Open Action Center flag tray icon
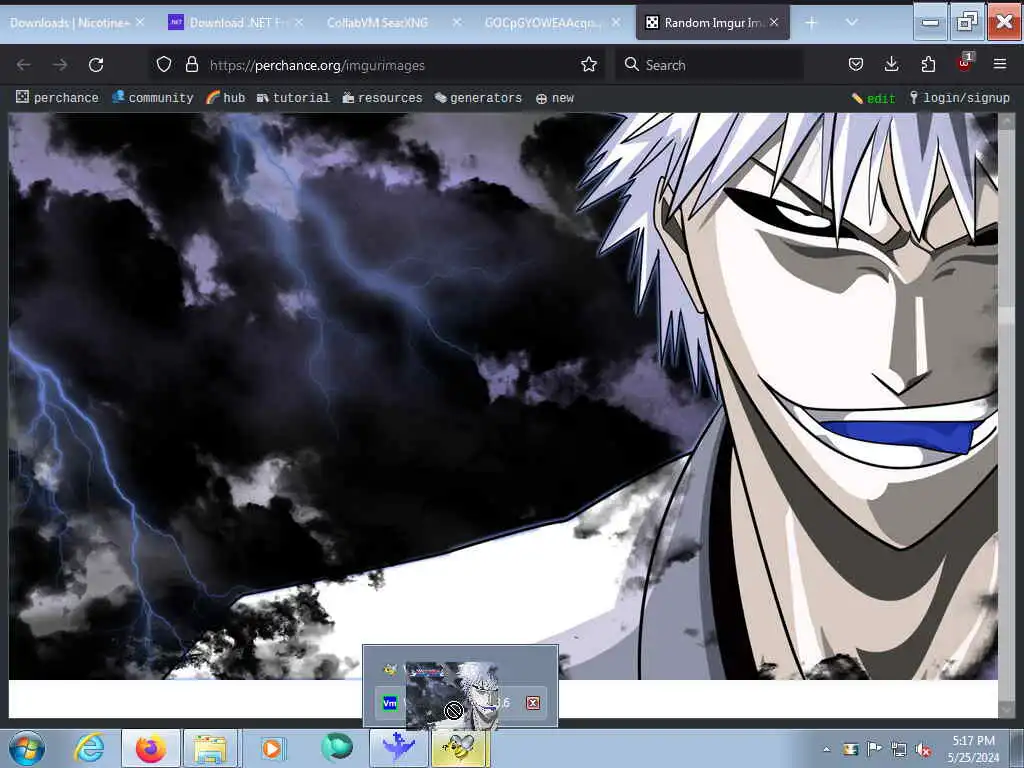This screenshot has height=768, width=1024. (874, 749)
